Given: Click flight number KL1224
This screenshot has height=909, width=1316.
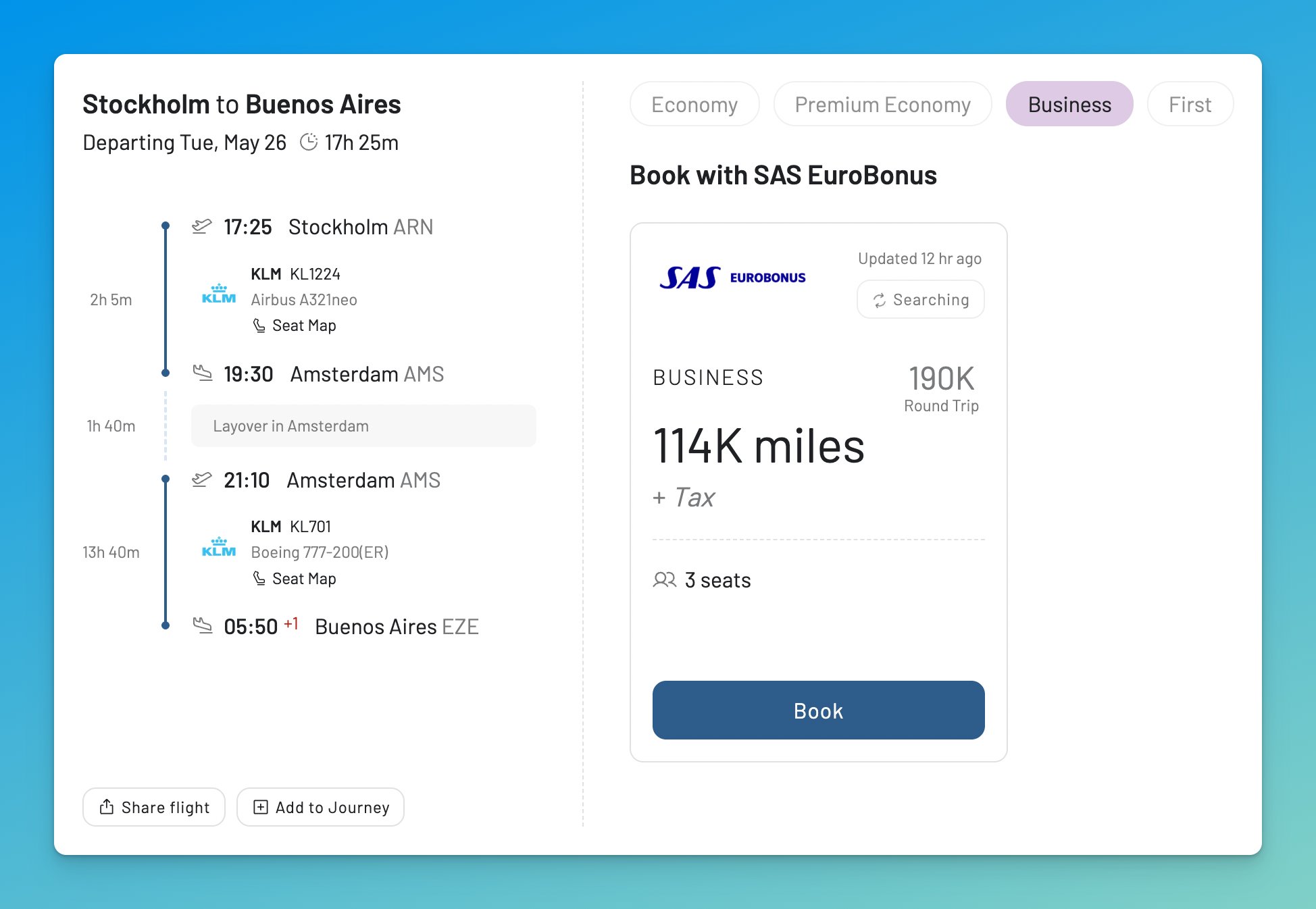Looking at the screenshot, I should click(x=315, y=274).
